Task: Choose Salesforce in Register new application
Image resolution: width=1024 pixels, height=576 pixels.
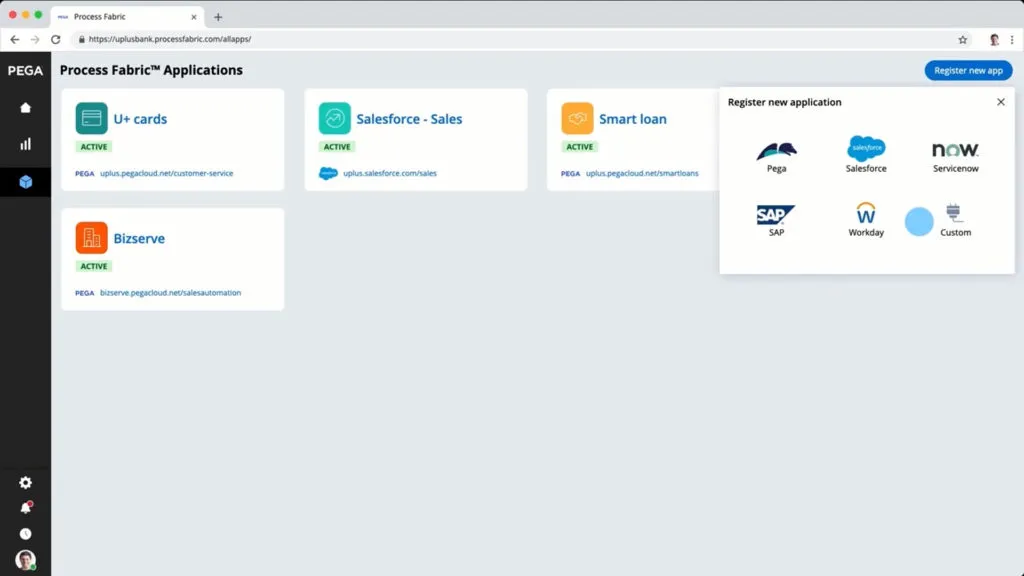Action: (866, 155)
